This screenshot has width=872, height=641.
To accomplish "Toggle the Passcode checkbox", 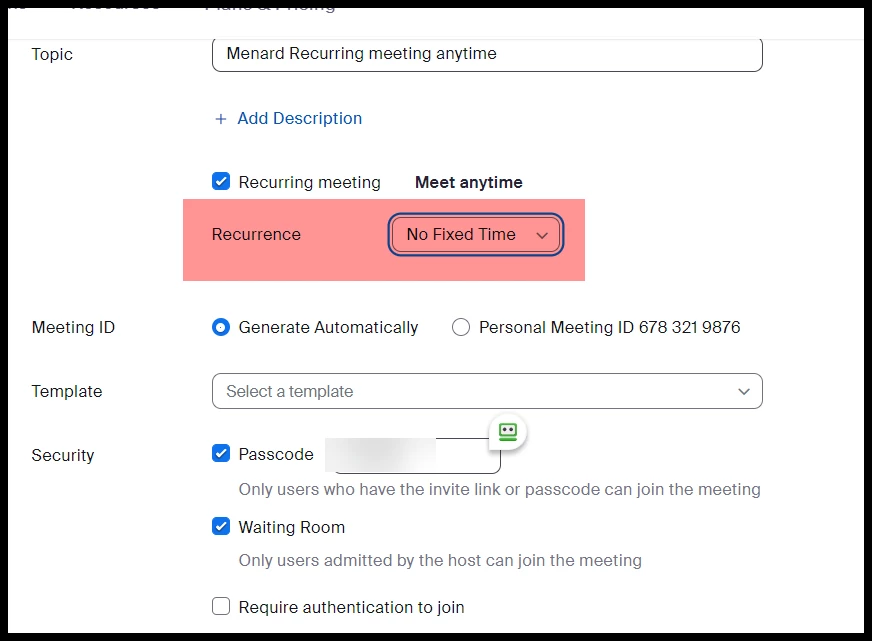I will coord(221,454).
